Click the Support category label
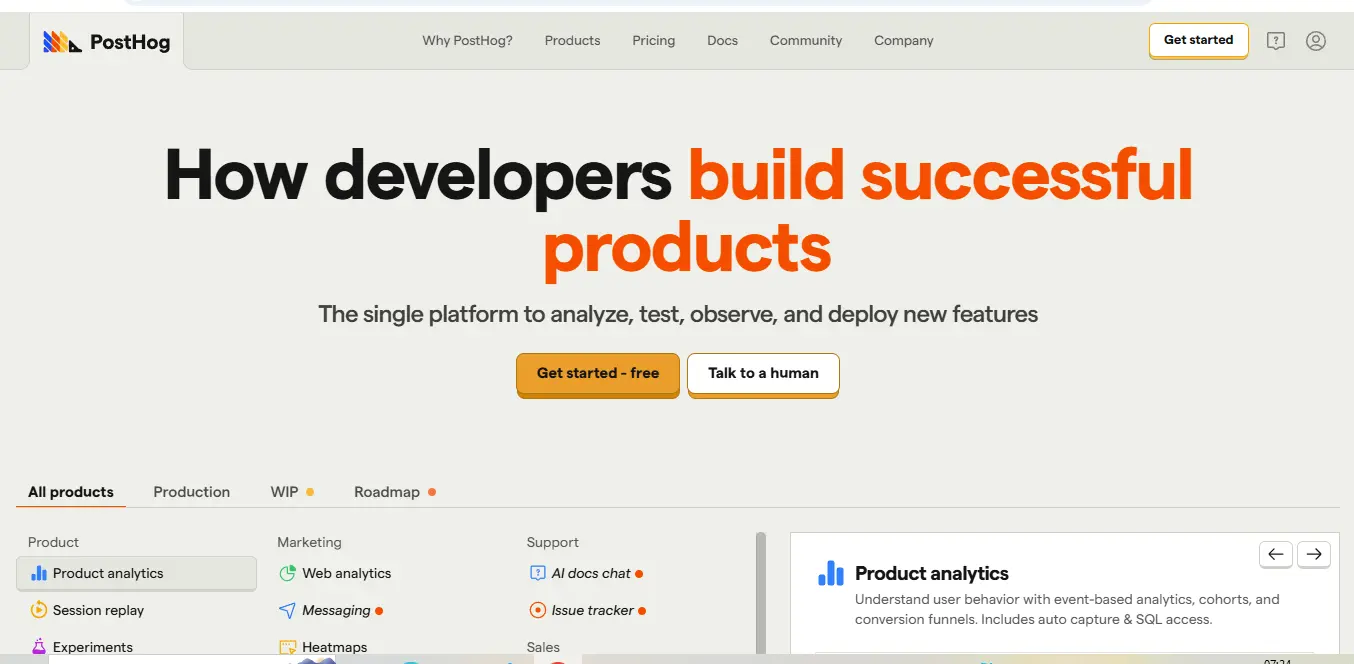The width and height of the screenshot is (1354, 664). pyautogui.click(x=553, y=542)
